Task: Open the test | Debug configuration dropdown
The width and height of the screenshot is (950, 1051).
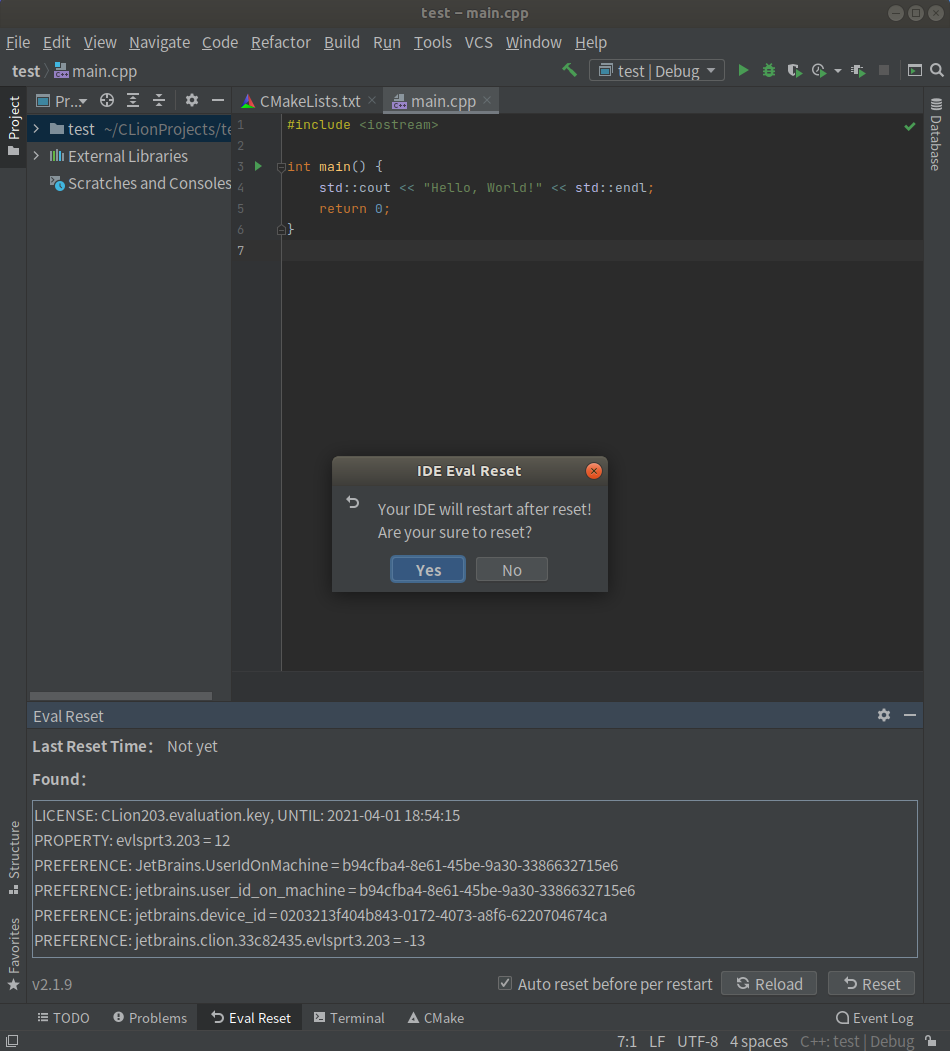Action: click(x=657, y=70)
